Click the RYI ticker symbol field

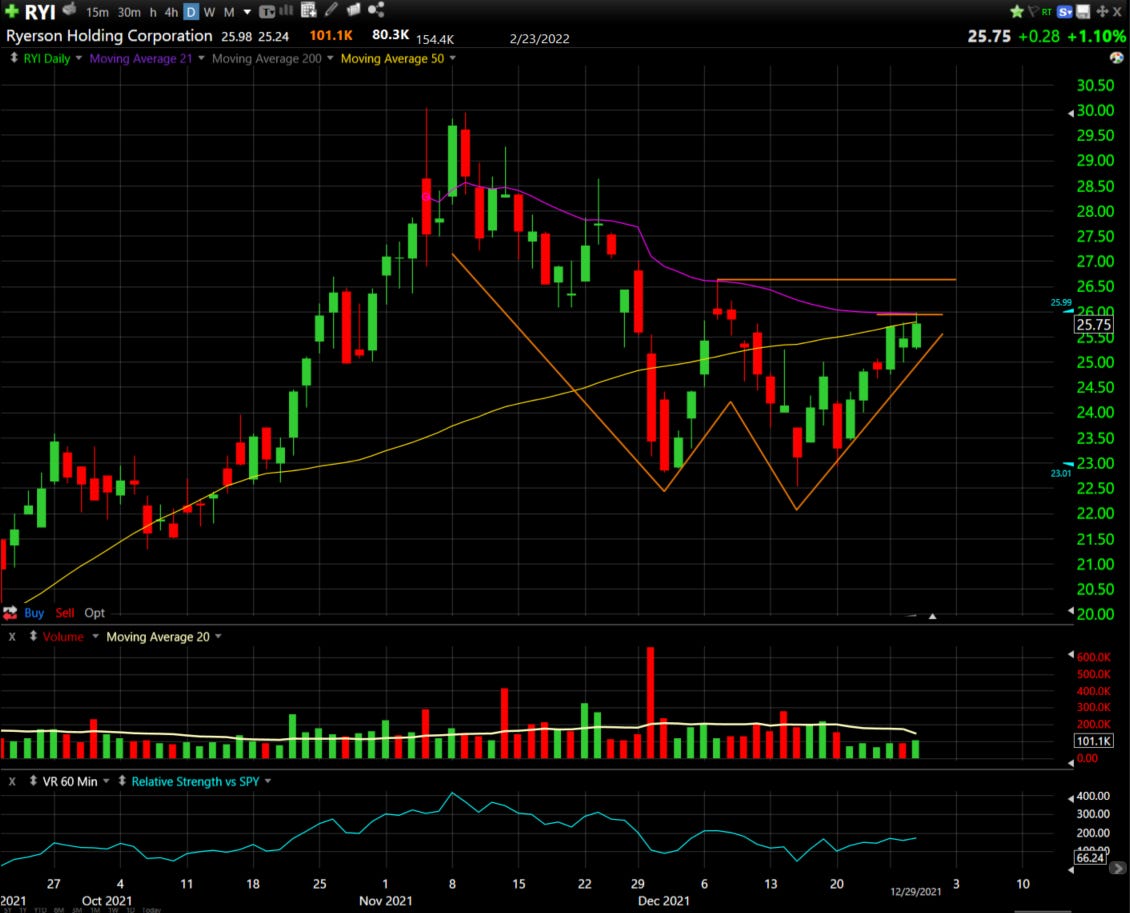40,12
